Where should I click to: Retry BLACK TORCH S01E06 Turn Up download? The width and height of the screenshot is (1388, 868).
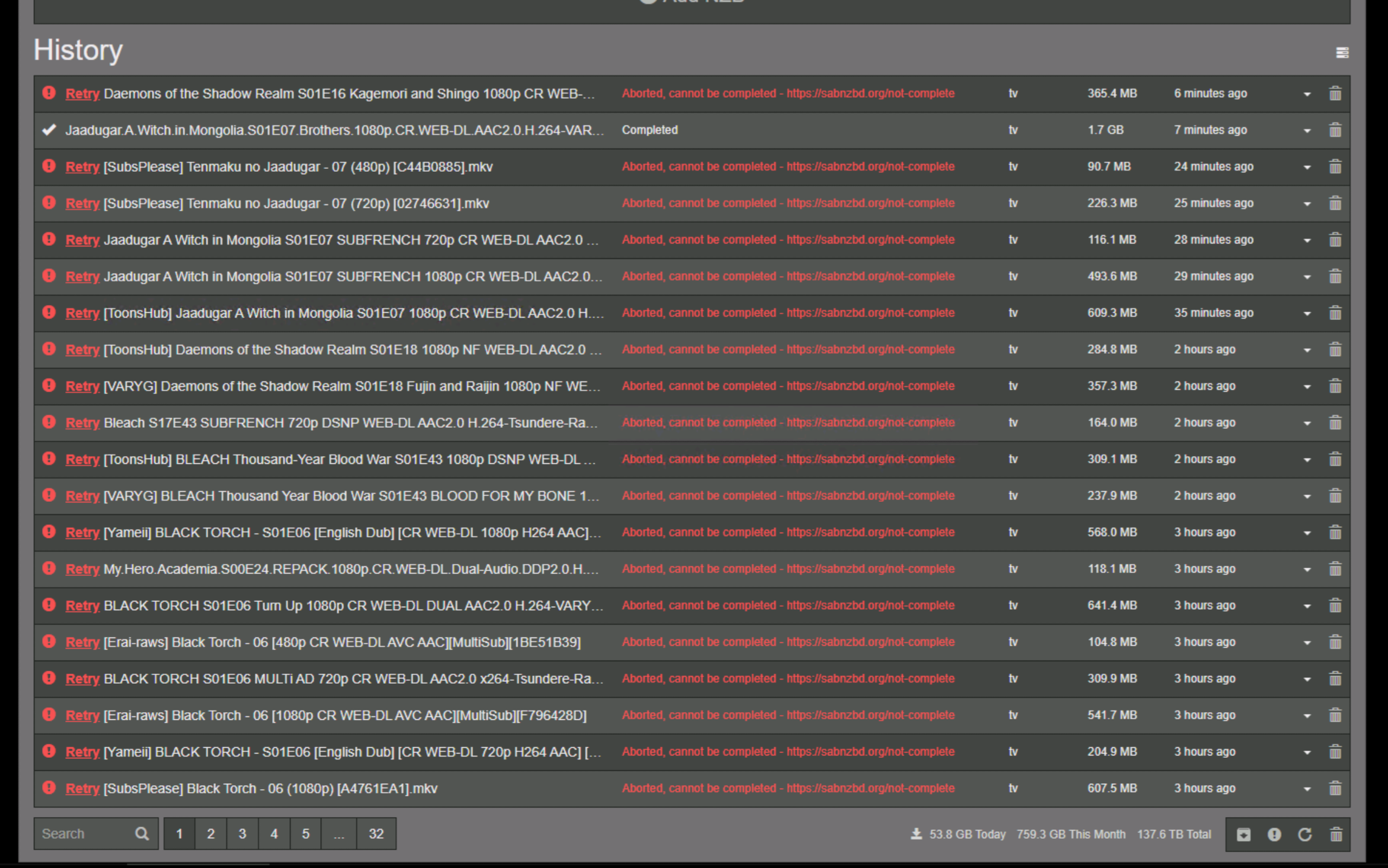(x=82, y=606)
